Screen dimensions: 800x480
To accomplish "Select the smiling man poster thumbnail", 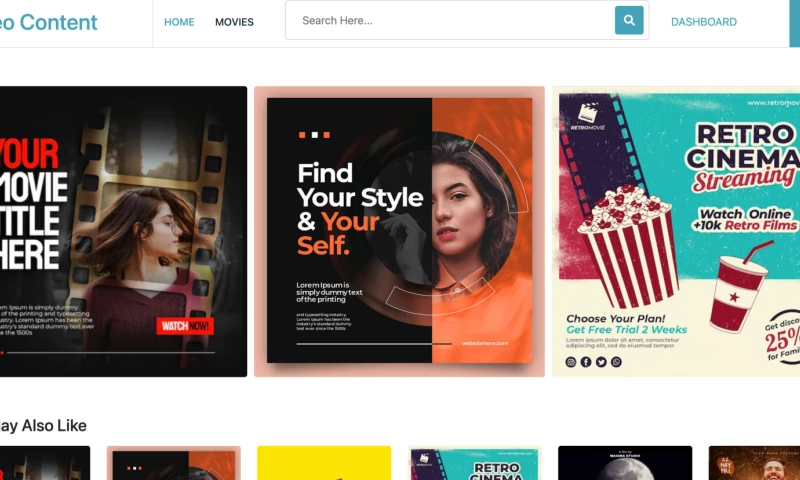I will point(754,463).
